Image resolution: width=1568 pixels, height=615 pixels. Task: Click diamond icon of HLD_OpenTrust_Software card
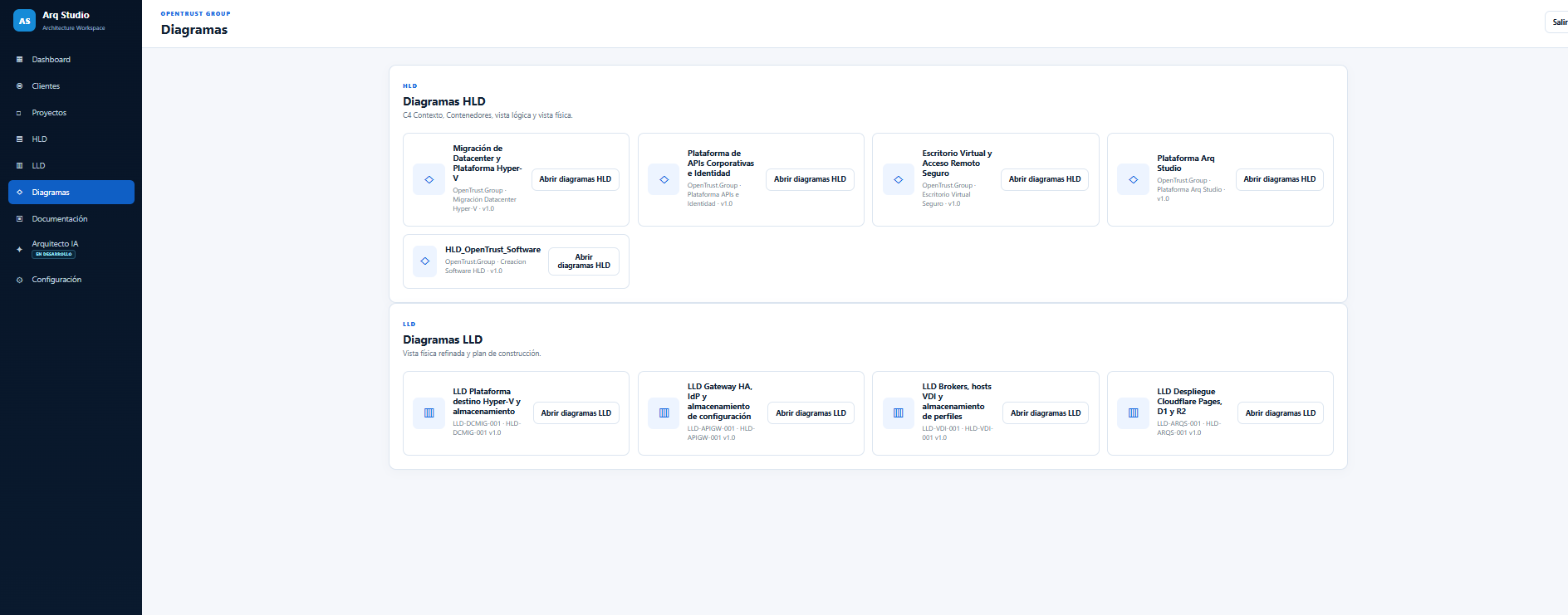pos(425,261)
